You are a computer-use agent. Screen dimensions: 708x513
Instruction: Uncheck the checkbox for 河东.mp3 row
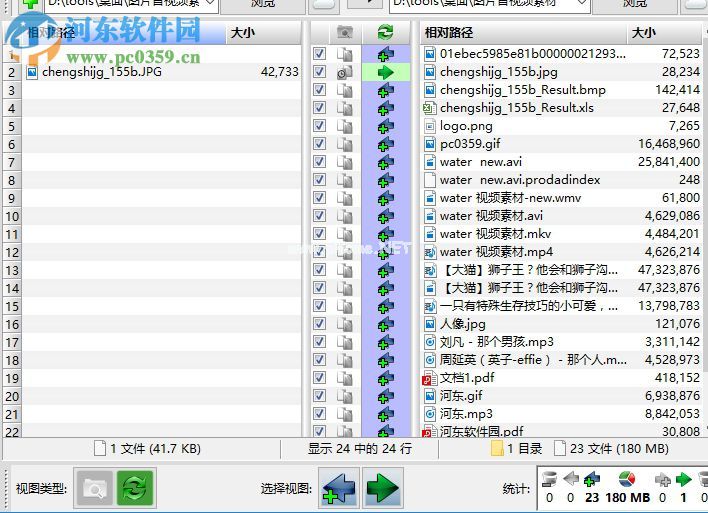coord(319,414)
